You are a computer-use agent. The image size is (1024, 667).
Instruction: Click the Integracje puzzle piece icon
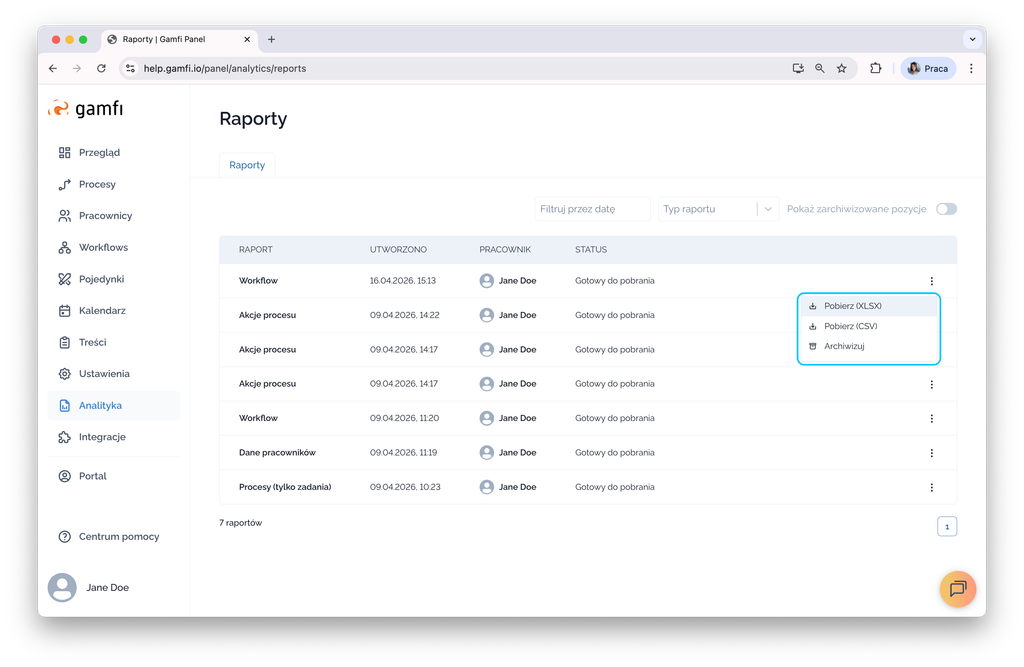(65, 437)
